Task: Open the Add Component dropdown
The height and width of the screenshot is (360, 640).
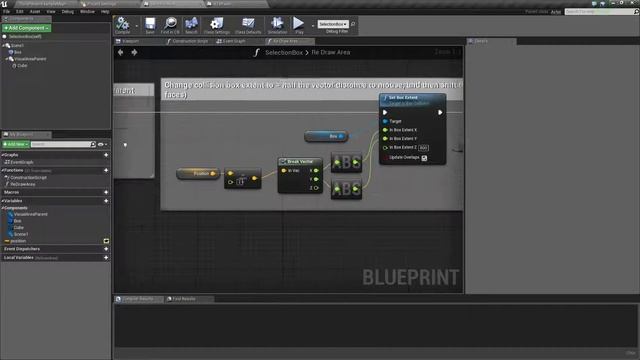Action: pos(27,28)
